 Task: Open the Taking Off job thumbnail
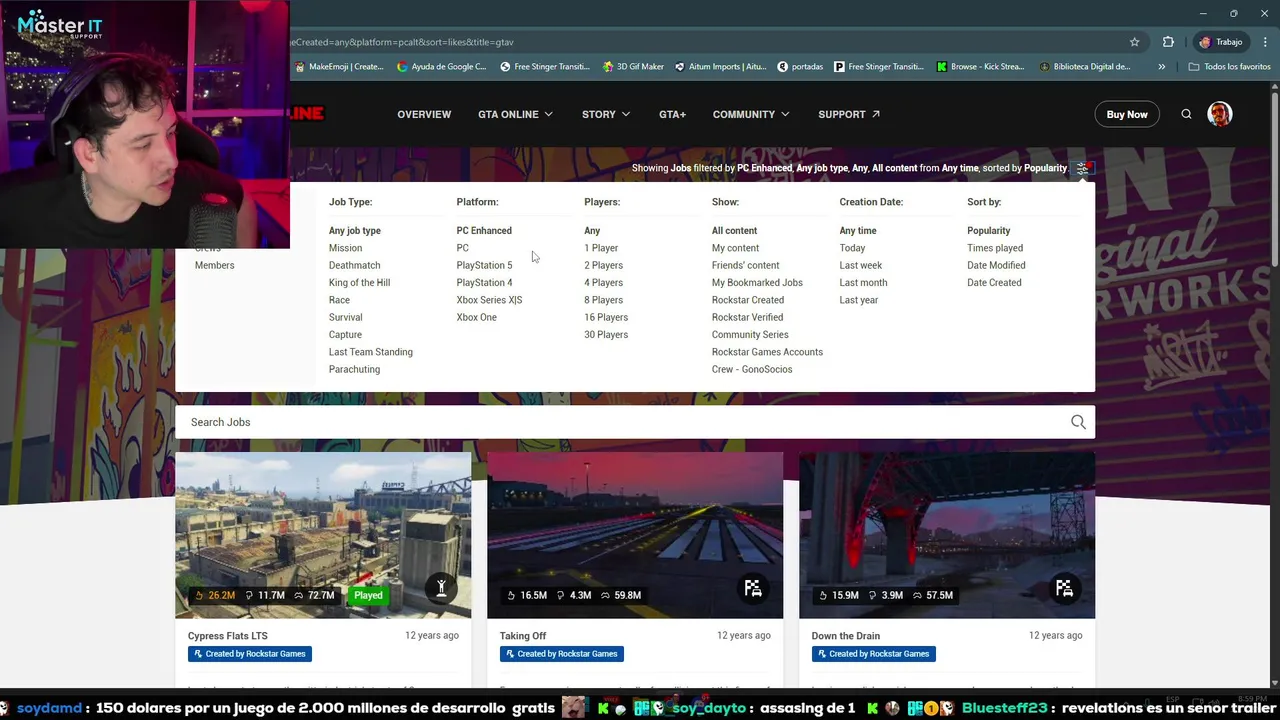pos(635,535)
